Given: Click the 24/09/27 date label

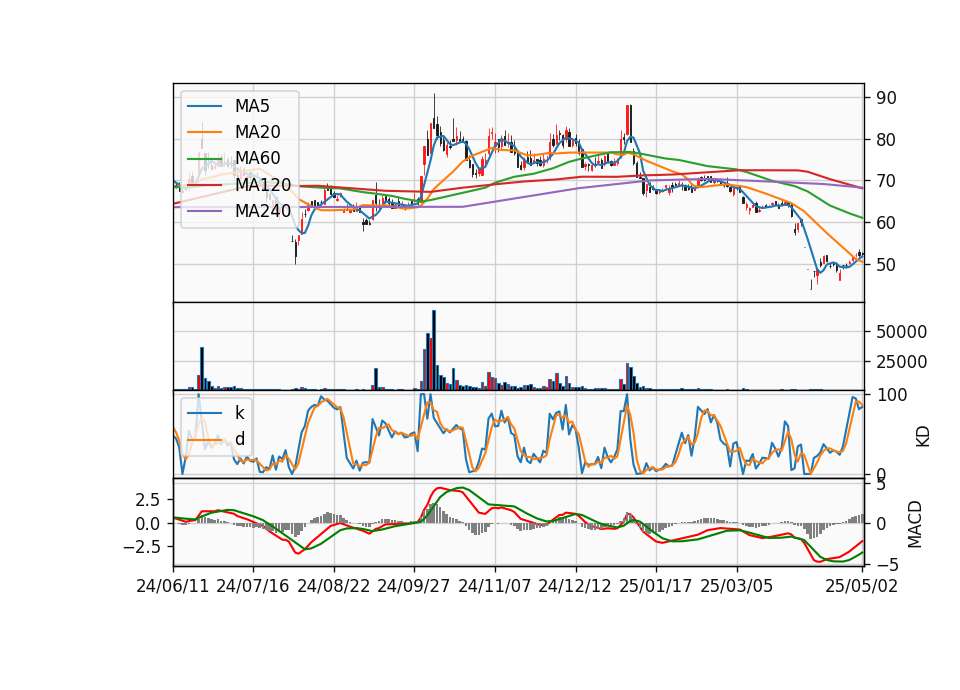Looking at the screenshot, I should point(414,586).
